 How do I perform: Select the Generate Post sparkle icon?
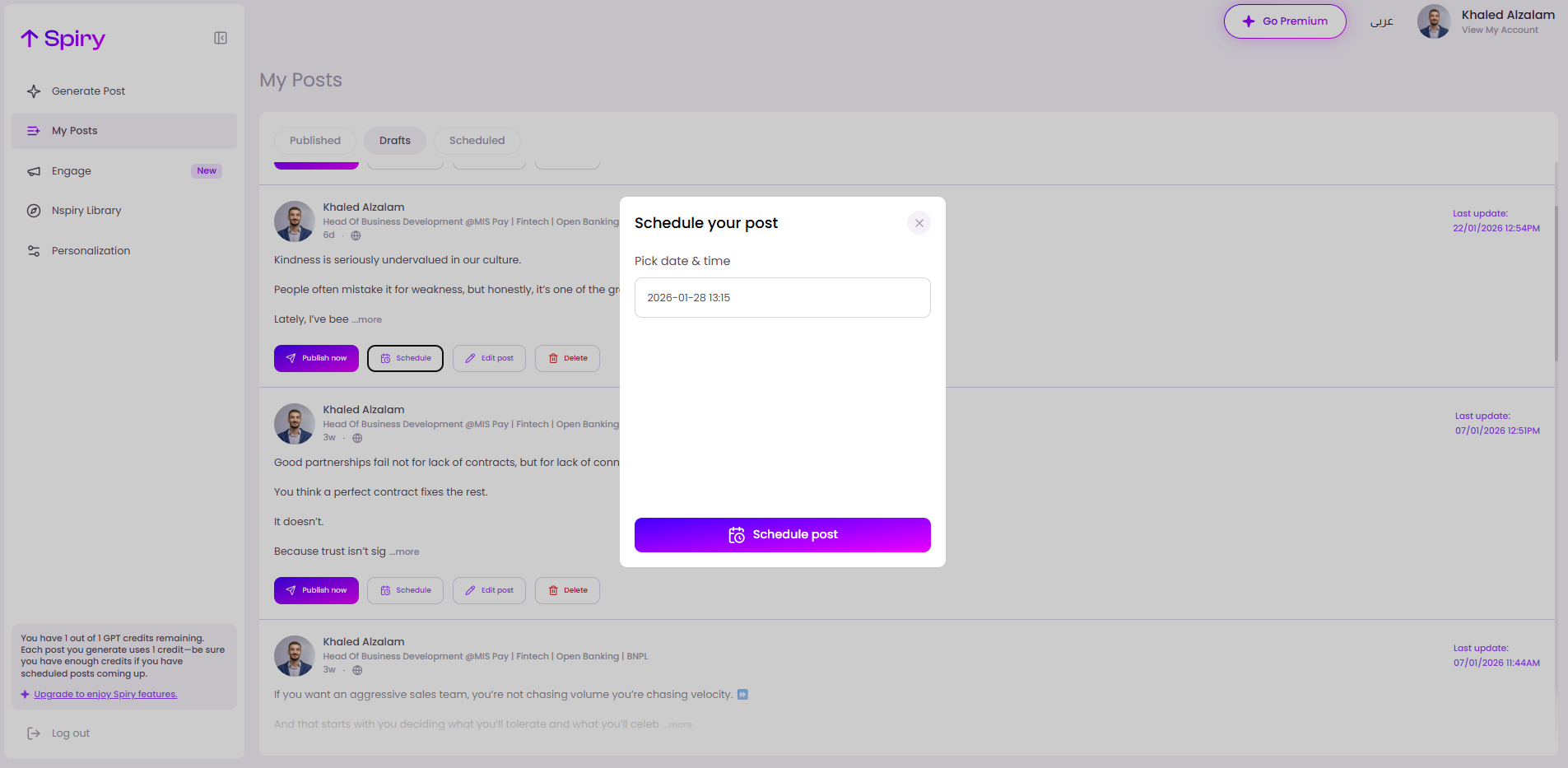point(33,91)
